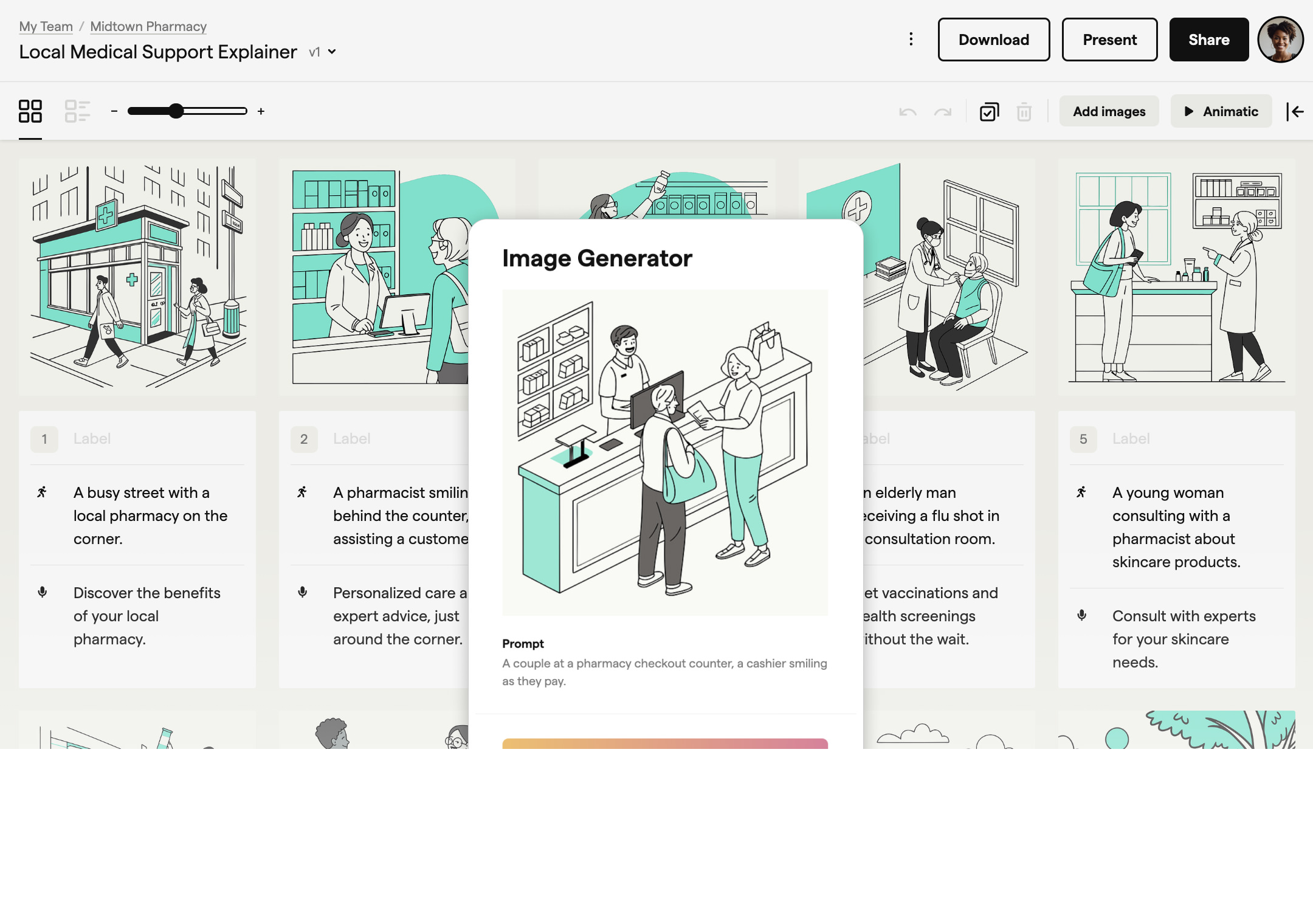Delete selected frames using the trash icon
This screenshot has height=924, width=1313.
[1024, 111]
